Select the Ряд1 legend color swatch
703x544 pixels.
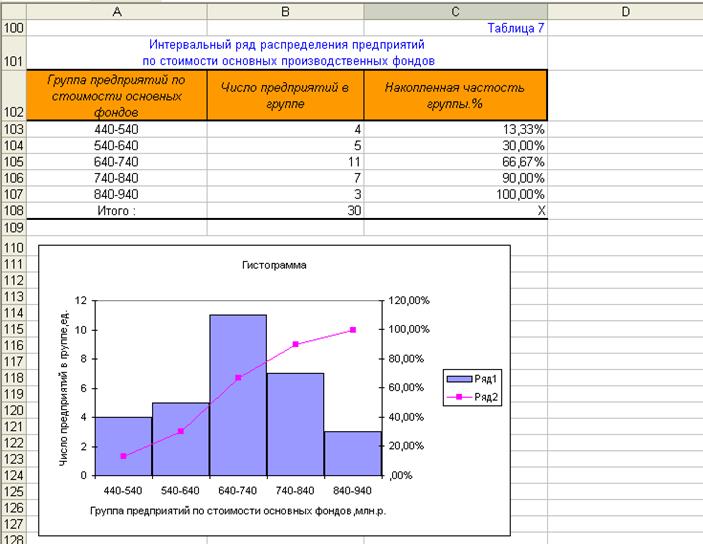click(x=457, y=380)
